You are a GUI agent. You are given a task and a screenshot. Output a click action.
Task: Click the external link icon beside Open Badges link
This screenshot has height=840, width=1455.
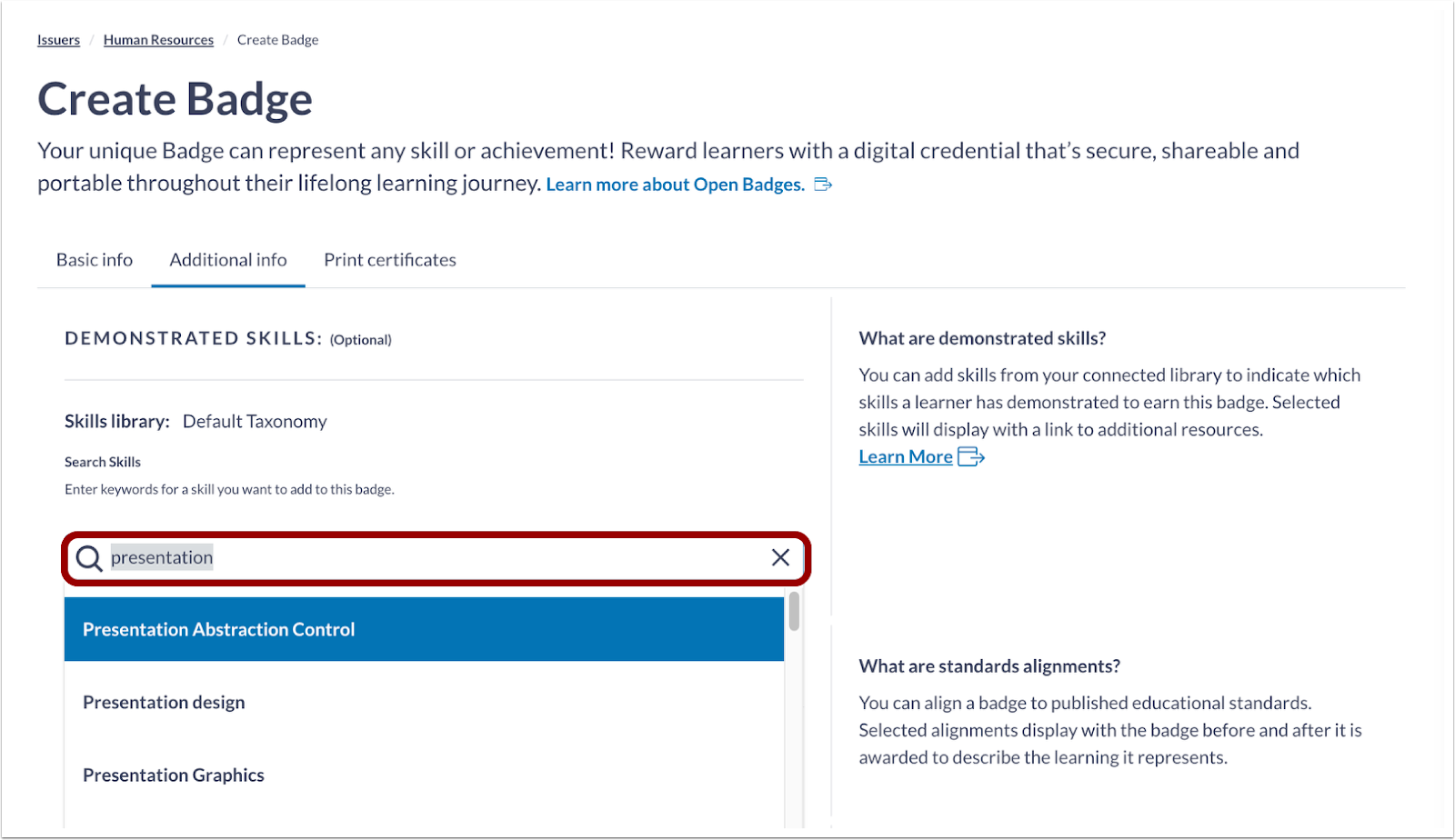click(823, 184)
